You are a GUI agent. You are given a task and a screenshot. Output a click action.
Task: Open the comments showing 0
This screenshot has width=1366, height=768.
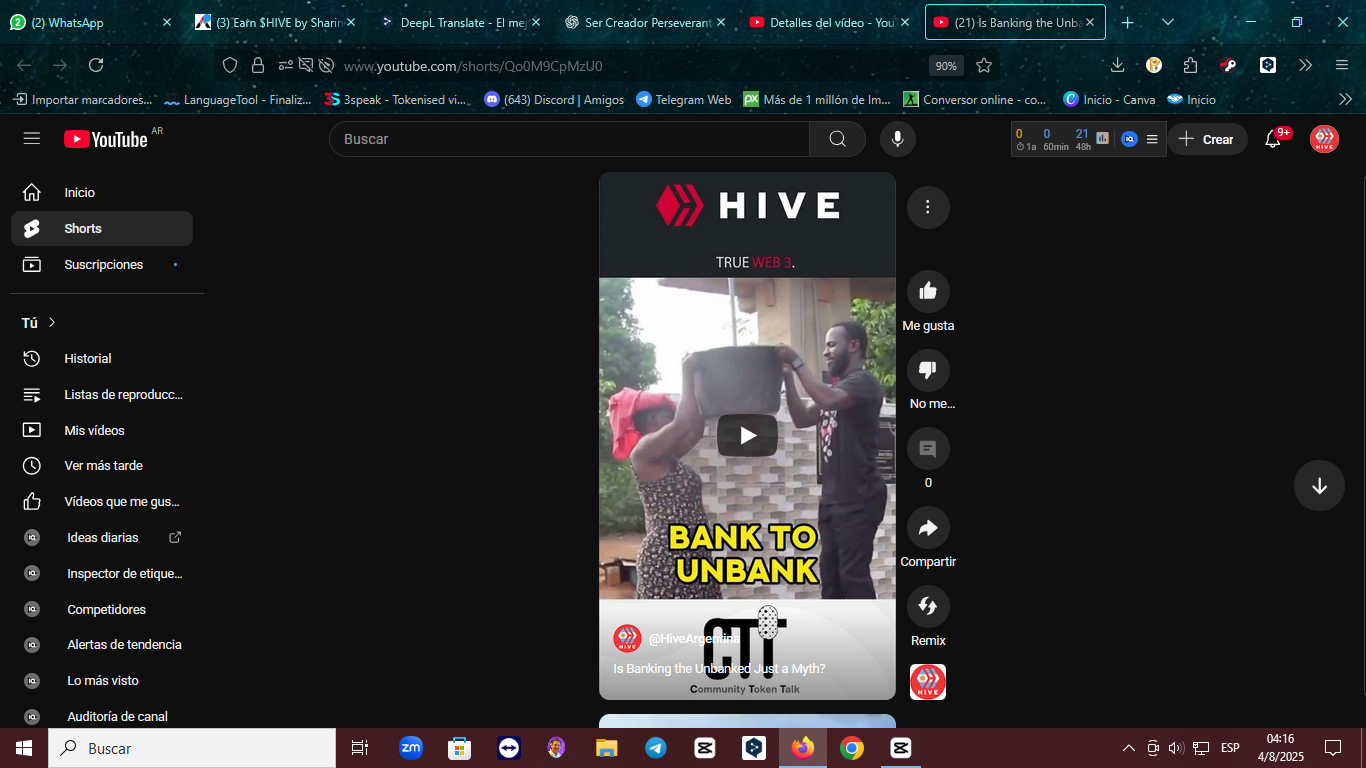(928, 449)
